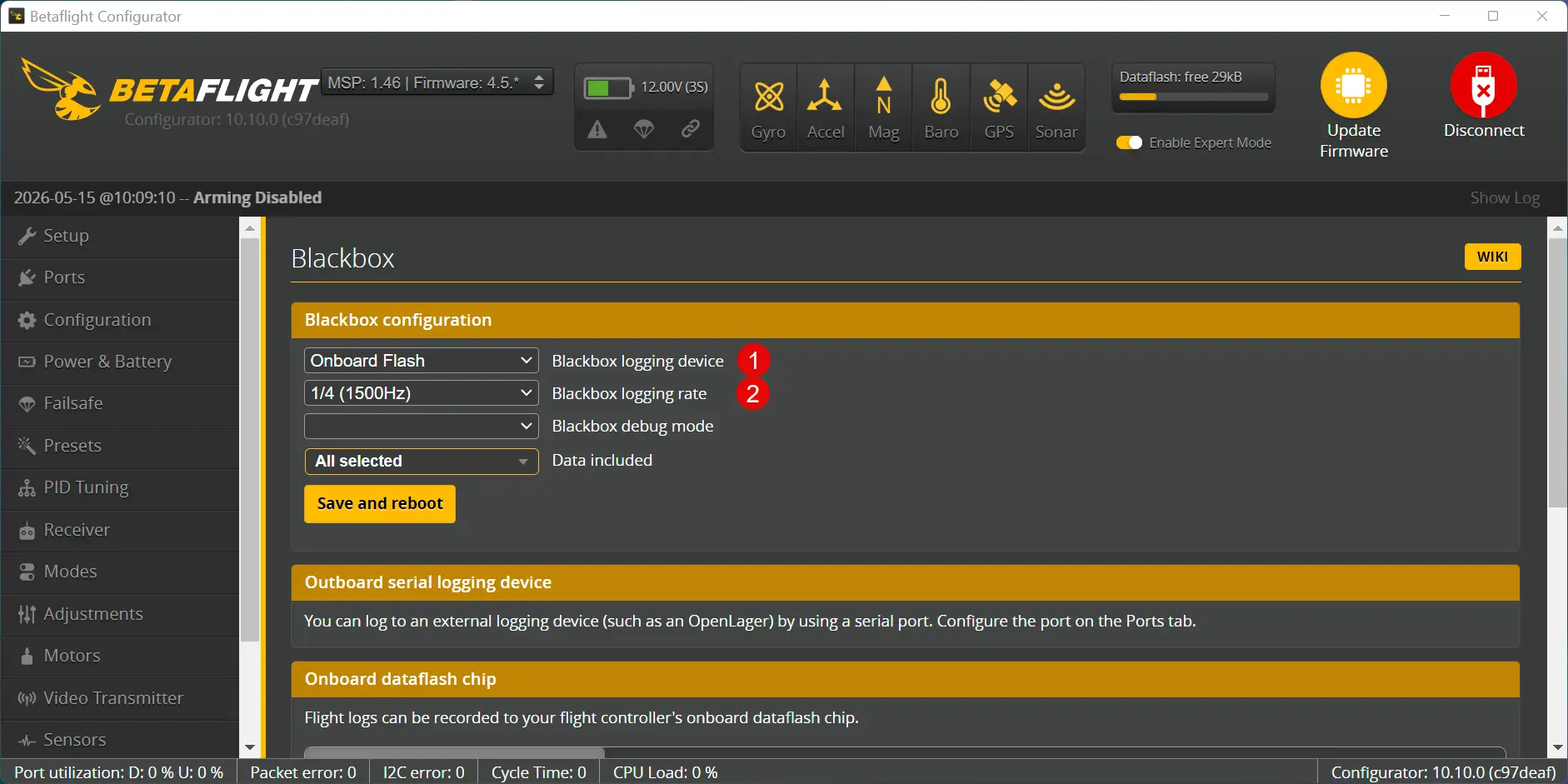Go to the Presets tab

(x=120, y=446)
